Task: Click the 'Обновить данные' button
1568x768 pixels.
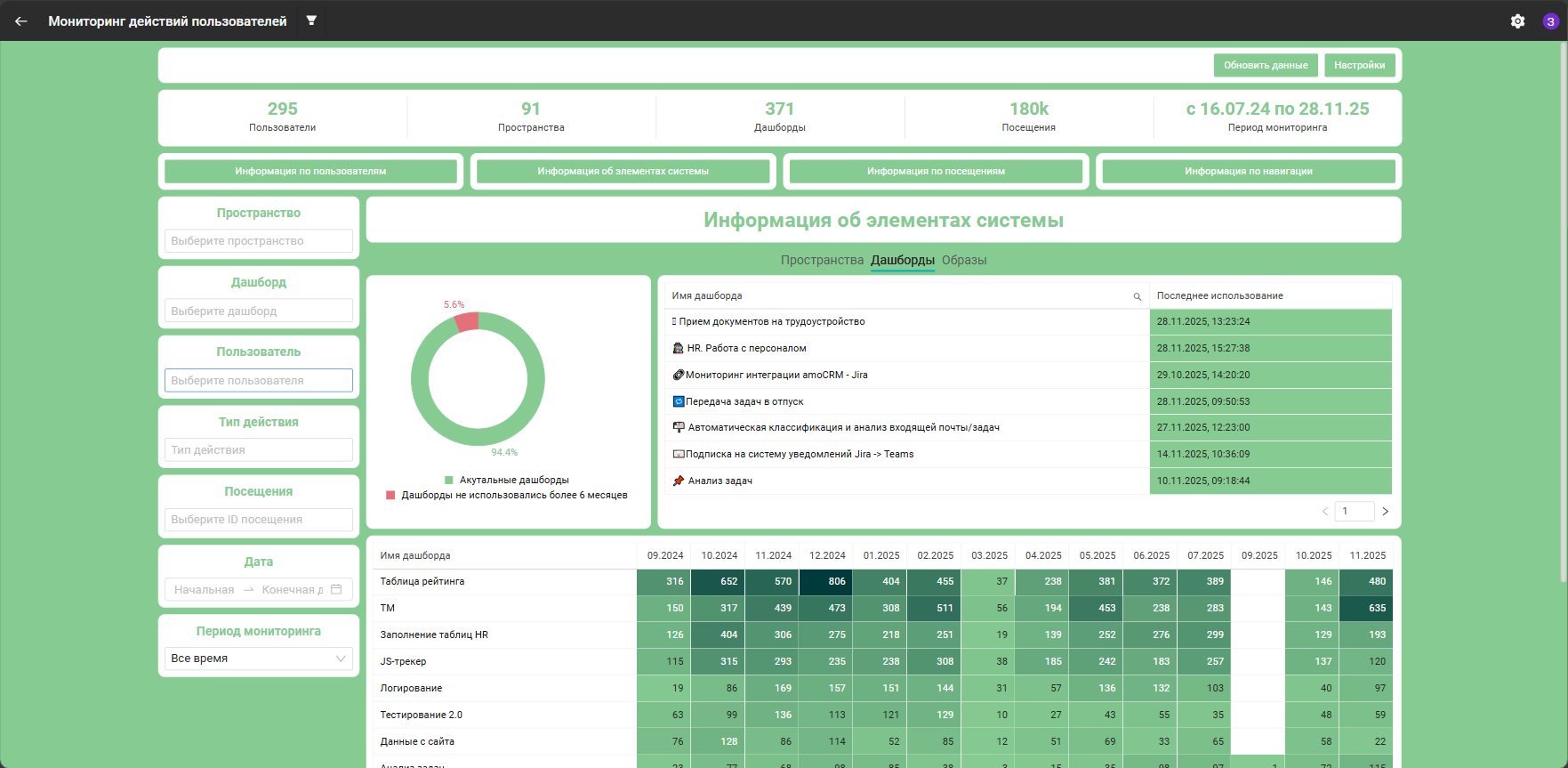Action: tap(1266, 65)
